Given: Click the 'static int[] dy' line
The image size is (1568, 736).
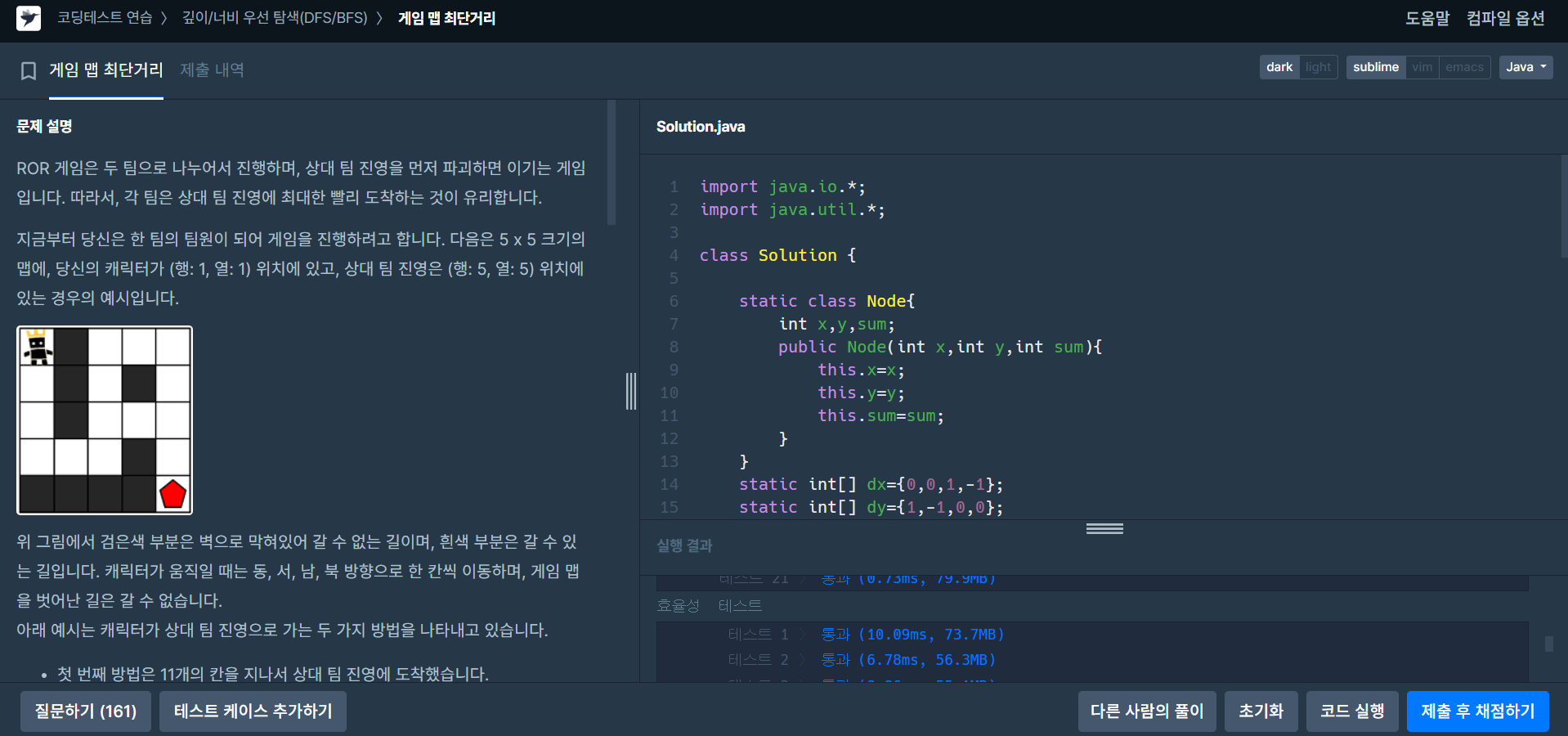Looking at the screenshot, I should [x=871, y=507].
